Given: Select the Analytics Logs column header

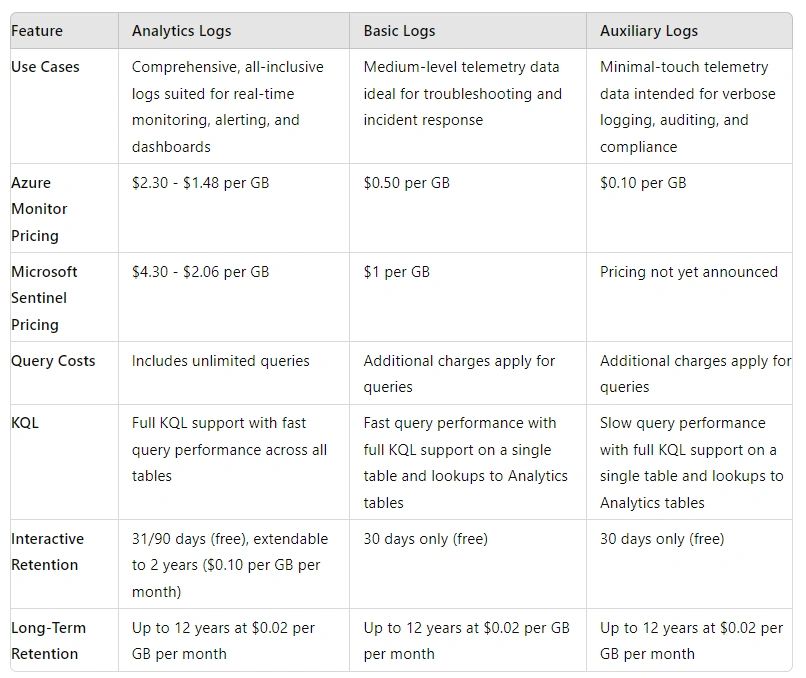Looking at the screenshot, I should (x=181, y=31).
